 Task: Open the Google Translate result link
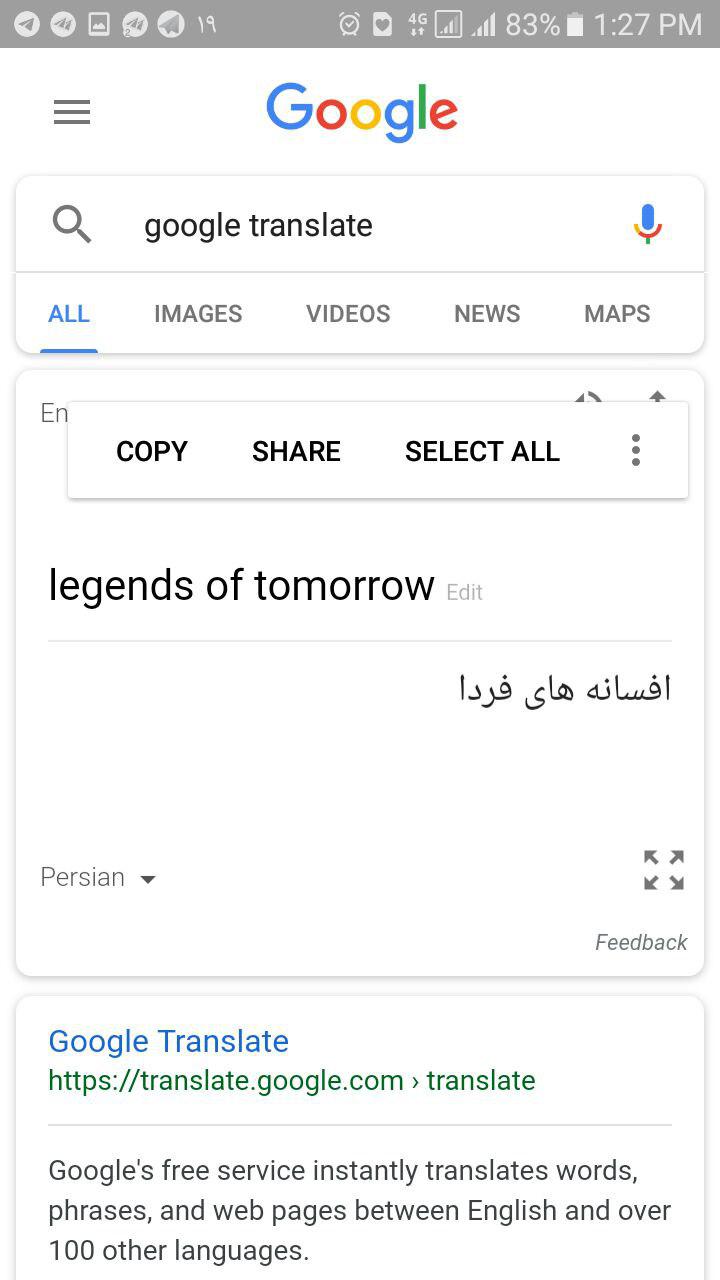(168, 1041)
